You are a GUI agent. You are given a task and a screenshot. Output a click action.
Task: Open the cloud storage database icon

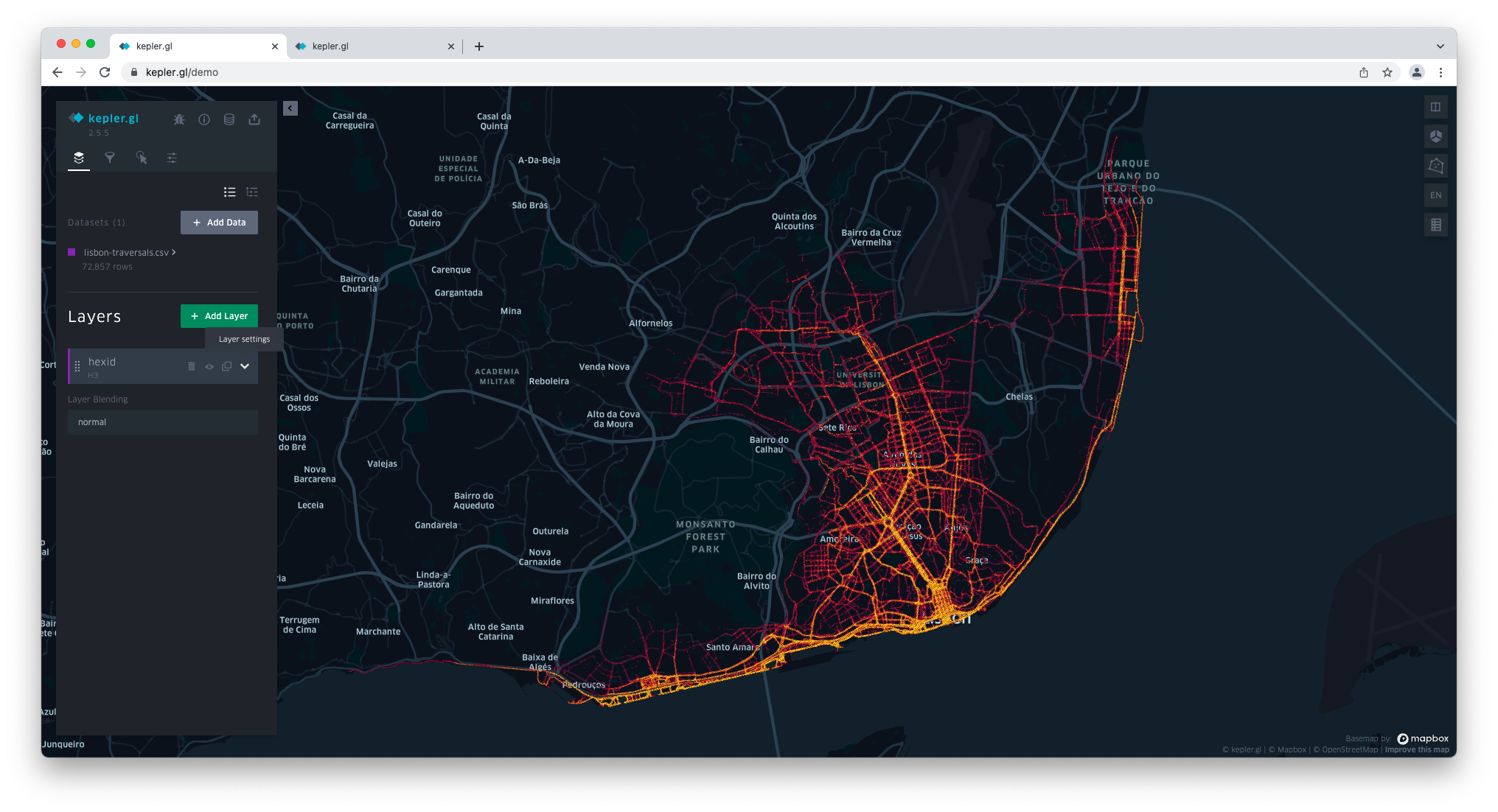click(x=229, y=119)
